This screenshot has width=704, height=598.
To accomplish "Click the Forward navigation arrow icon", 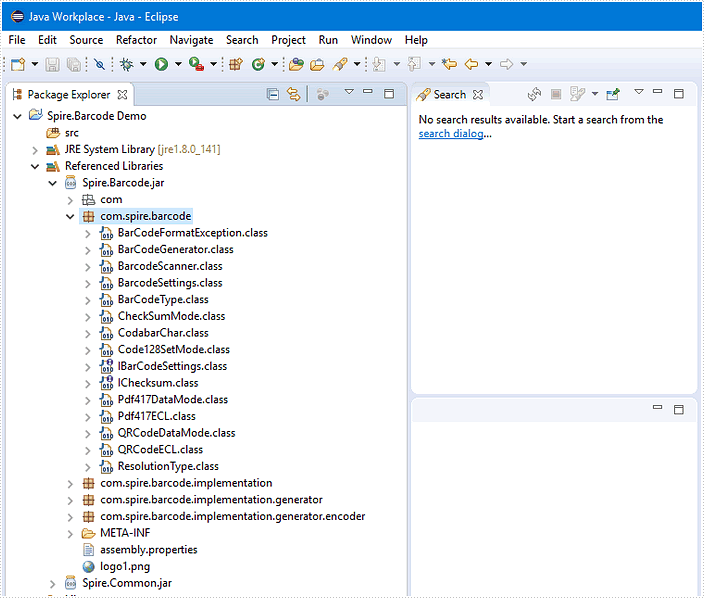I will point(506,64).
